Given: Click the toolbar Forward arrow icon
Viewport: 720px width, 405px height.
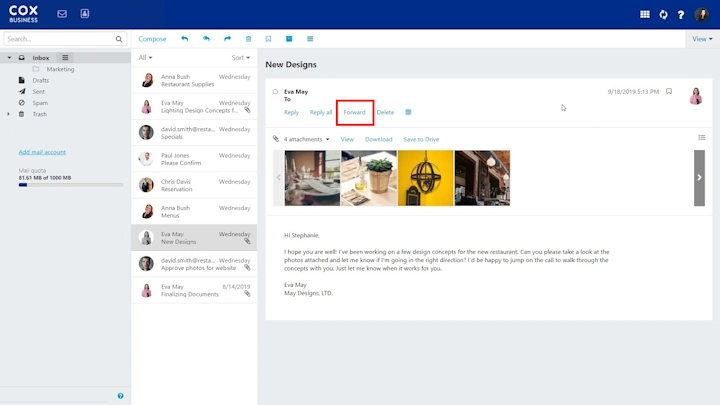Looking at the screenshot, I should point(227,39).
